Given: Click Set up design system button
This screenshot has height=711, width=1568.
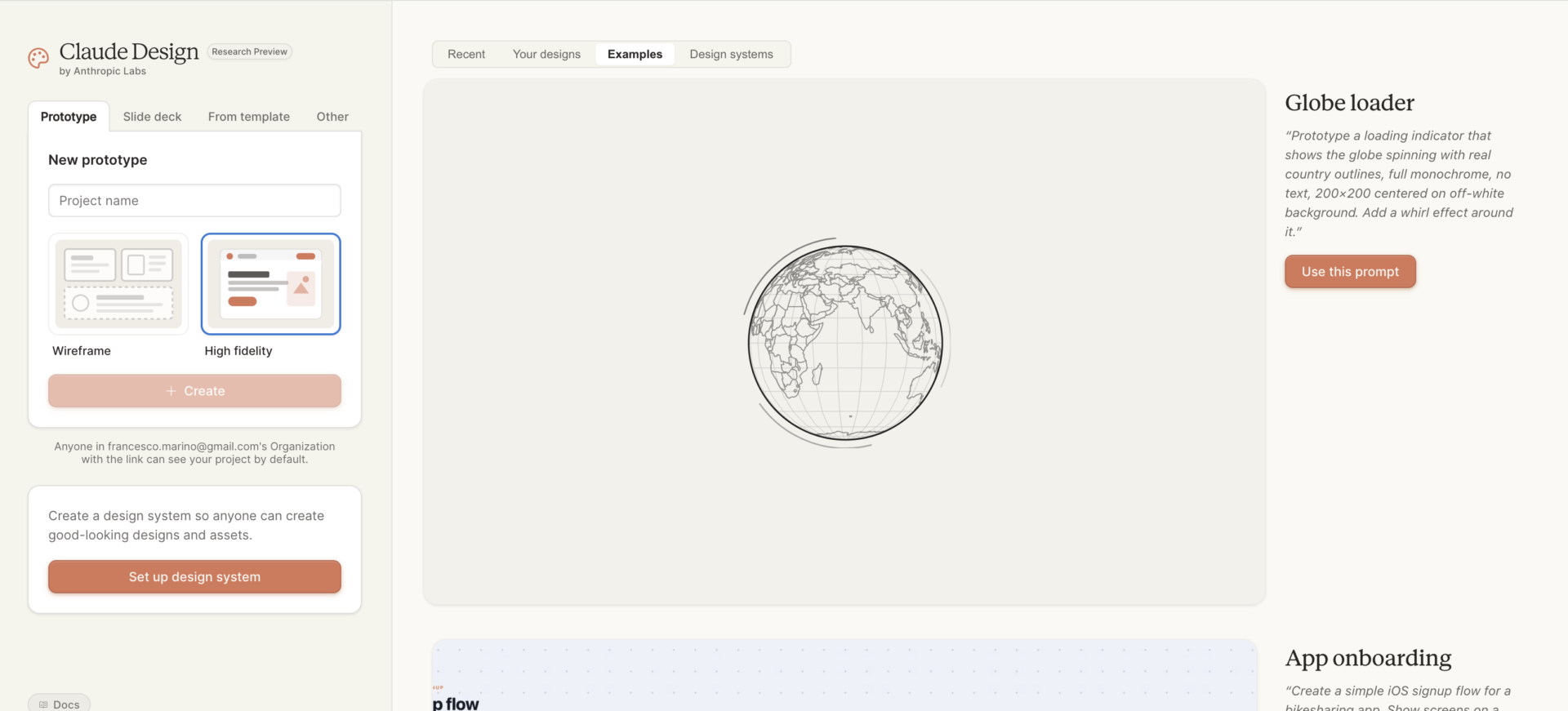Looking at the screenshot, I should (194, 576).
